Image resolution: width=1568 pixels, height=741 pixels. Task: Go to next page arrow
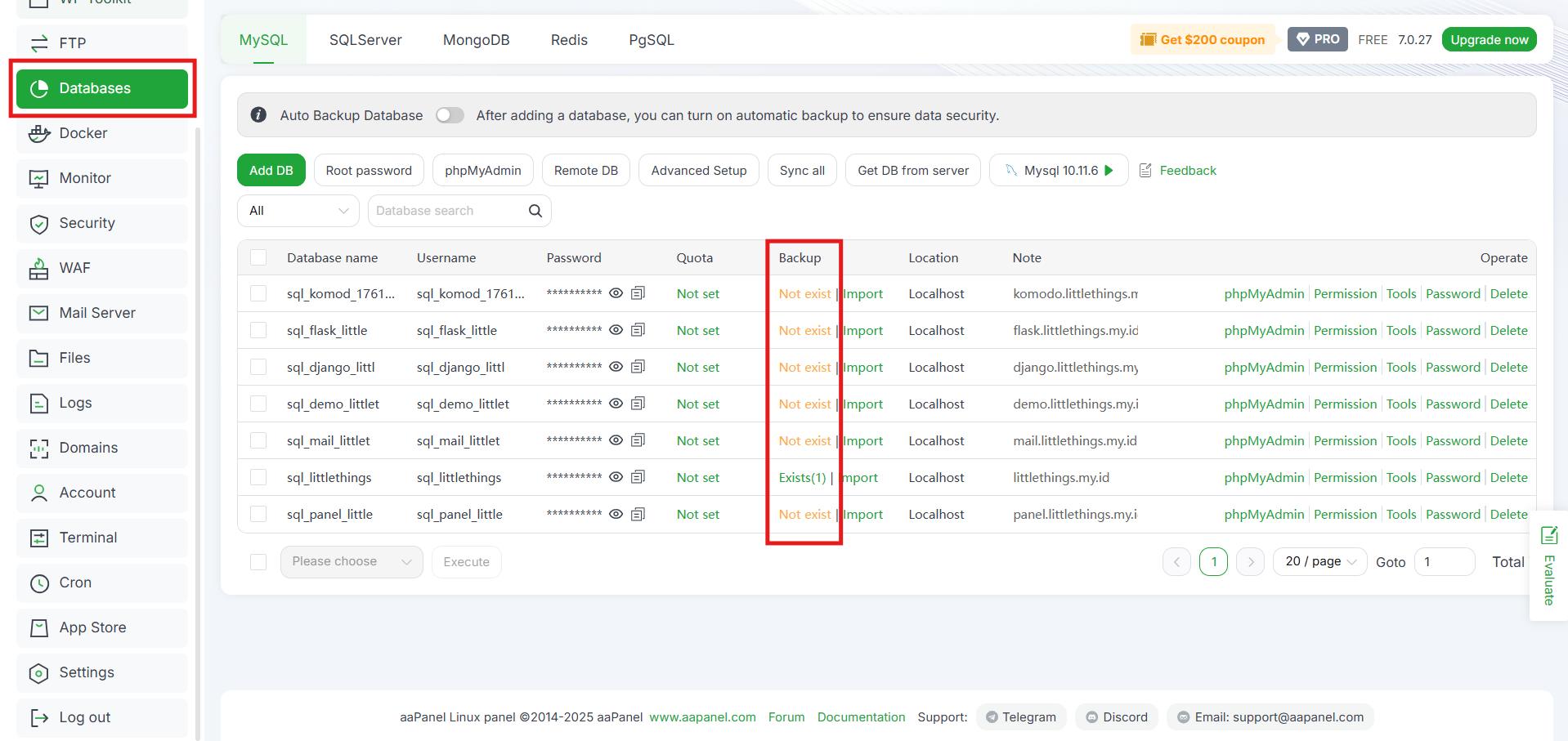click(1251, 561)
